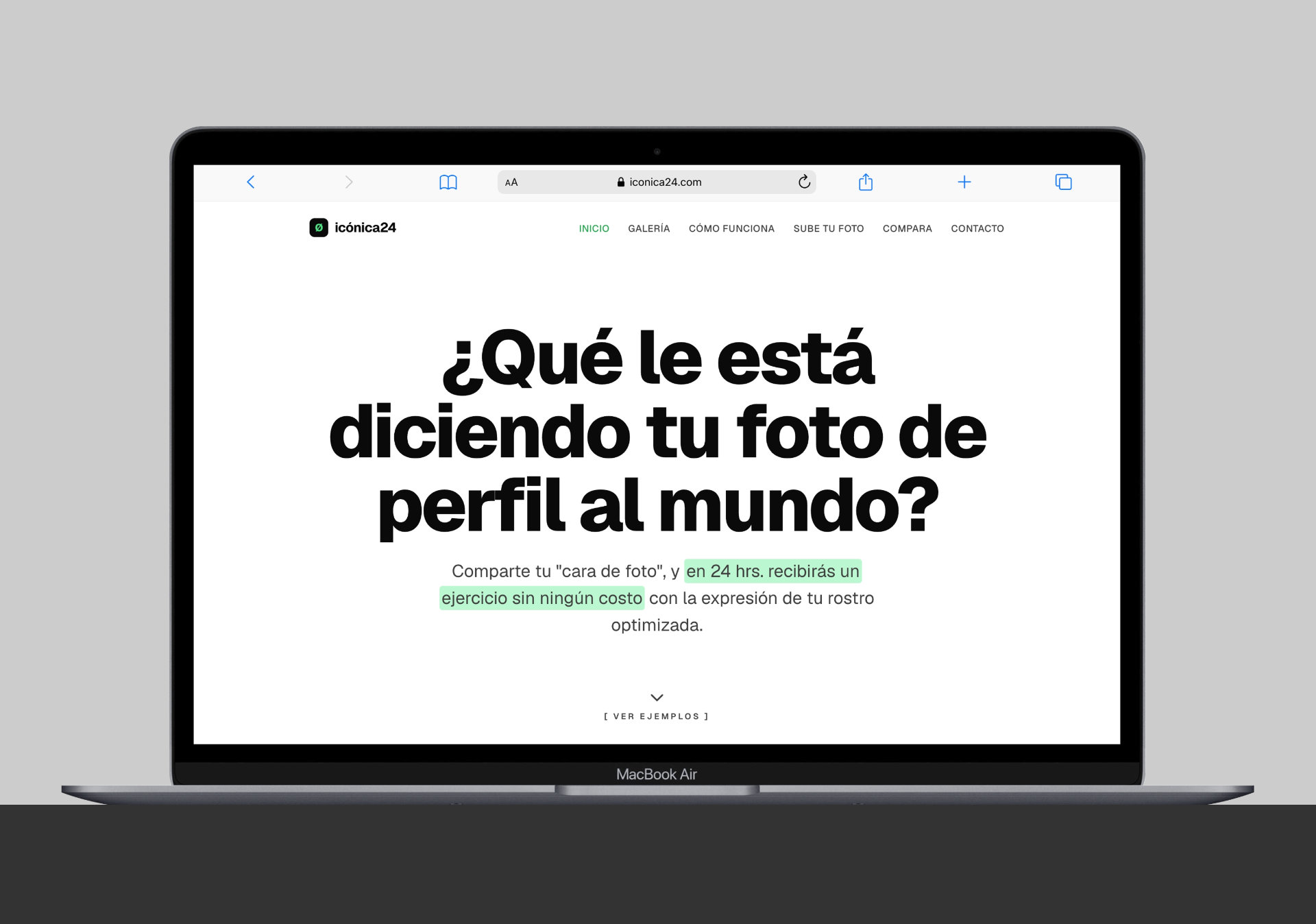1316x924 pixels.
Task: Click the icónica24 brand name text
Action: [x=365, y=228]
